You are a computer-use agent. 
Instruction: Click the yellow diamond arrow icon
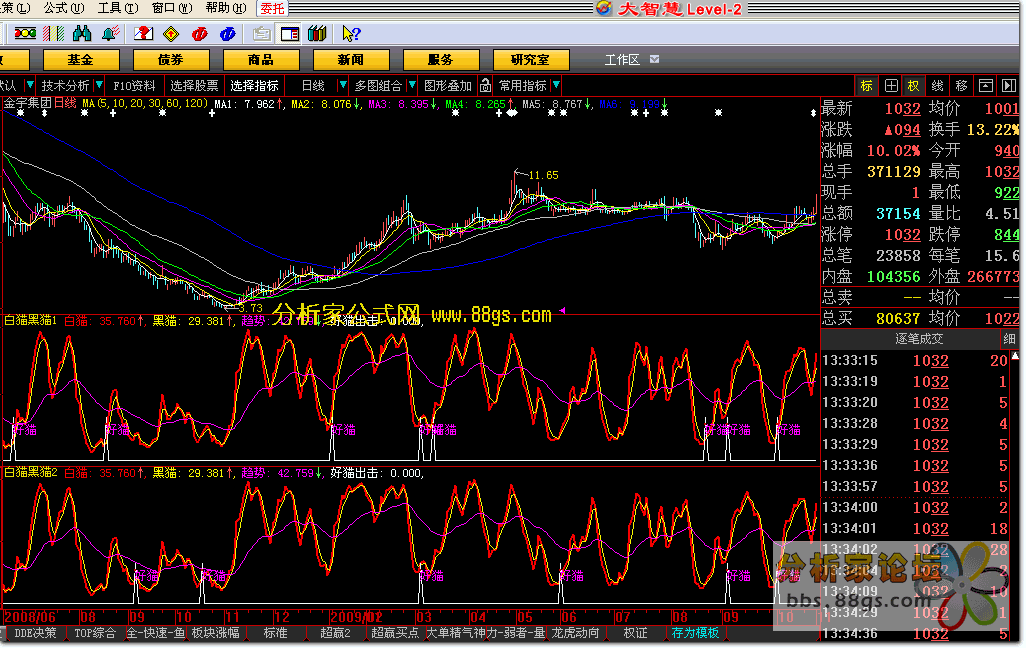click(171, 33)
